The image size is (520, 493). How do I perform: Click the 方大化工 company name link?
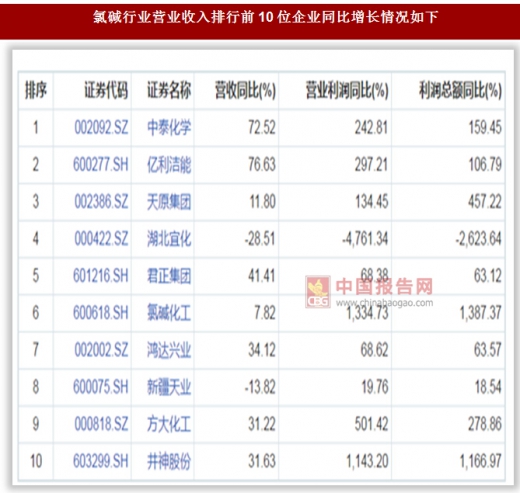[169, 424]
